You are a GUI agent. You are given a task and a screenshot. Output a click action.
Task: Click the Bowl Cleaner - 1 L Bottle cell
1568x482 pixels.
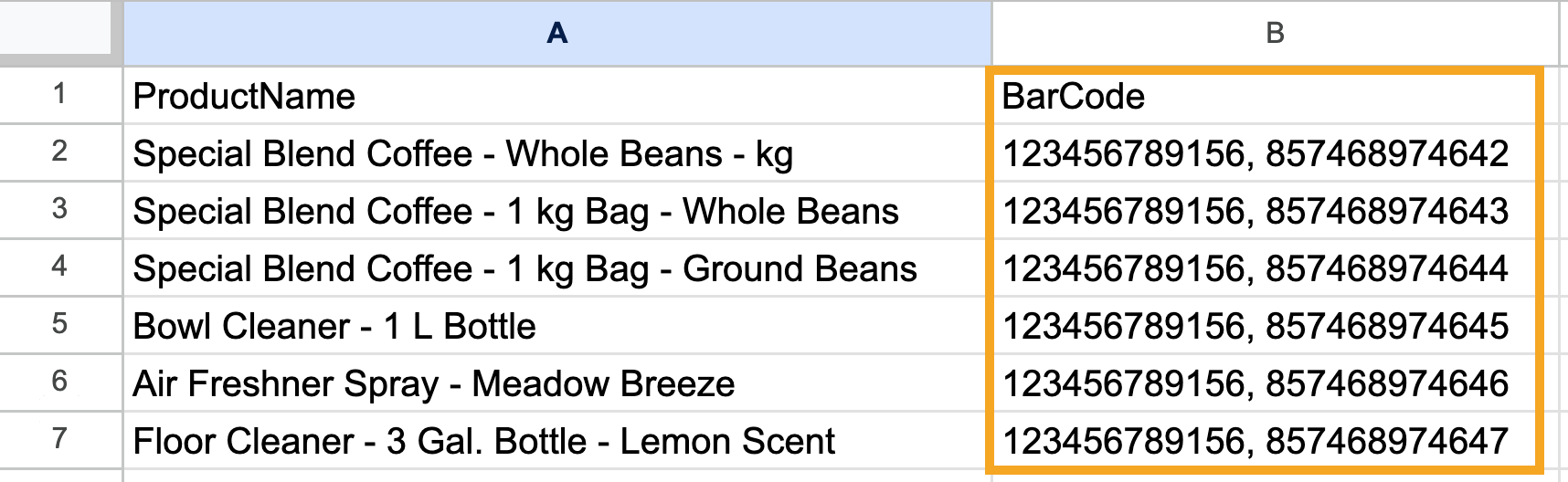tap(556, 326)
